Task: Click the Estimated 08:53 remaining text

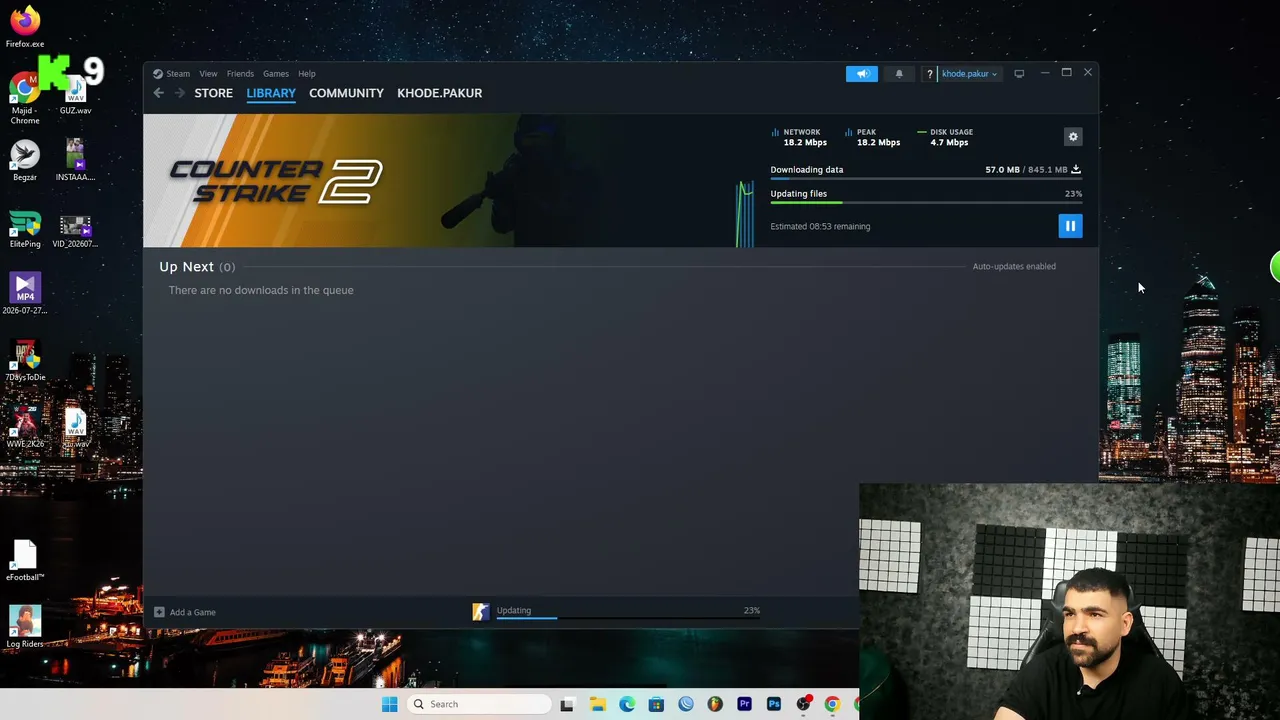Action: 820,227
